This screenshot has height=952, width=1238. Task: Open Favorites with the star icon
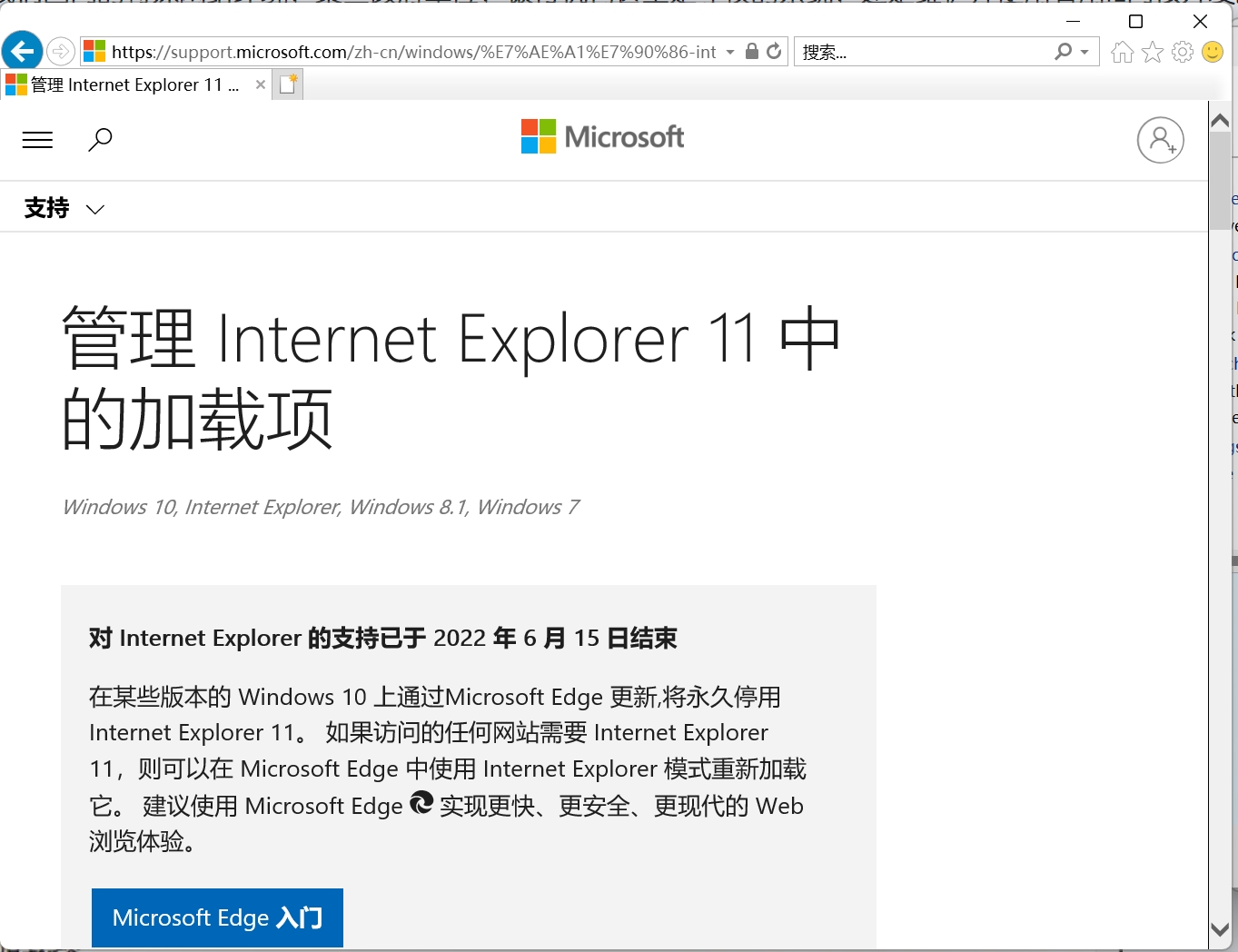tap(1153, 52)
